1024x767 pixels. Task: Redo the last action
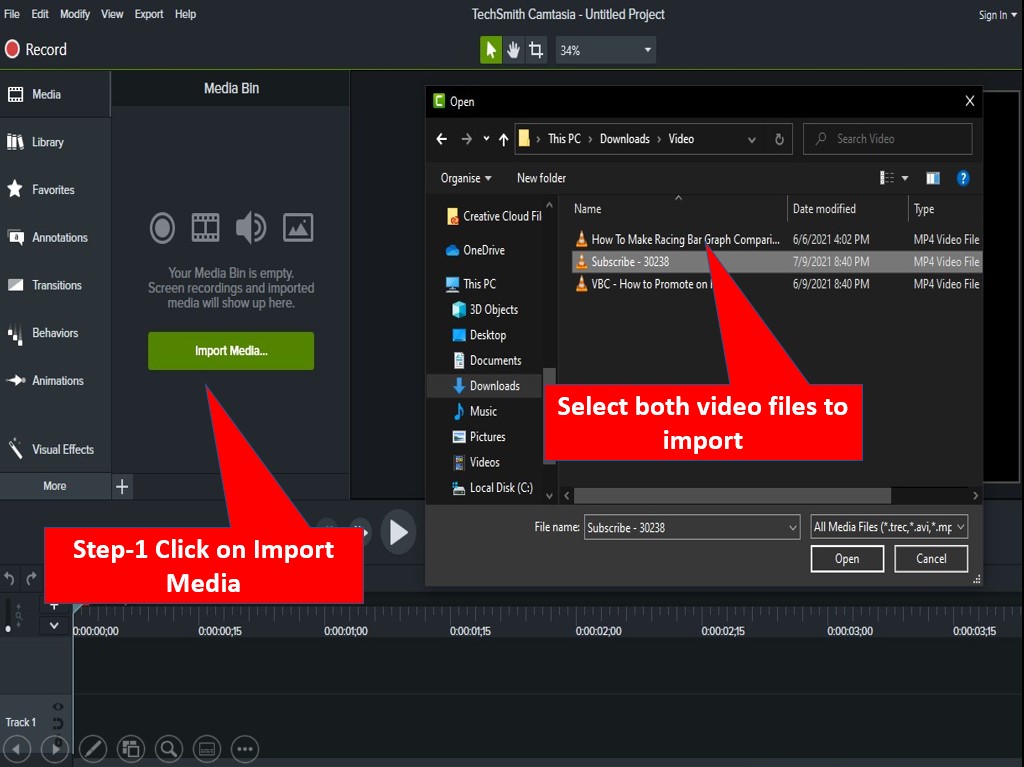[x=31, y=579]
